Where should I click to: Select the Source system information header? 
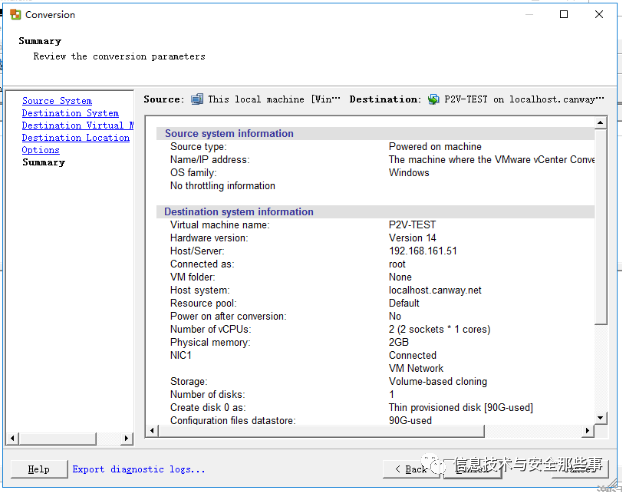coord(229,133)
